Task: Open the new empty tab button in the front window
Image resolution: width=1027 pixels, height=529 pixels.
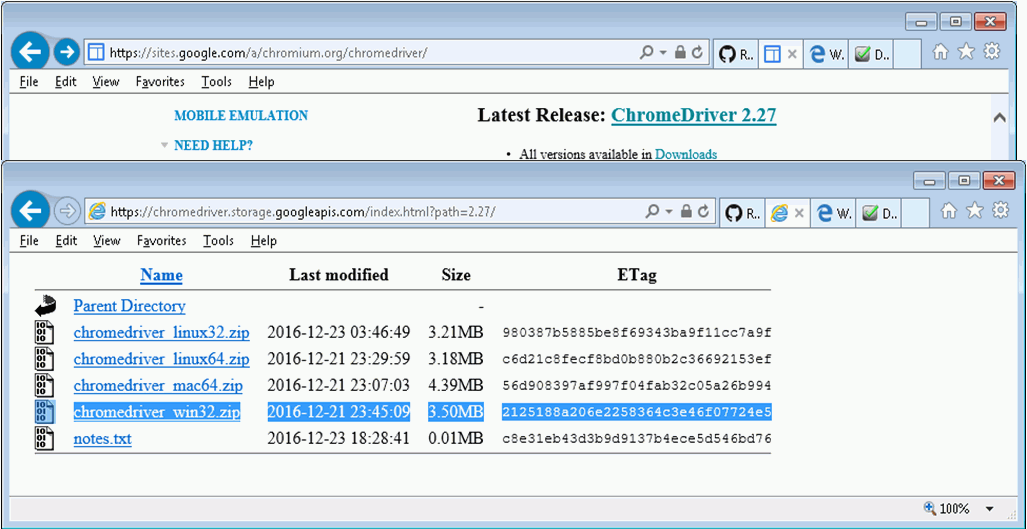Action: tap(916, 212)
